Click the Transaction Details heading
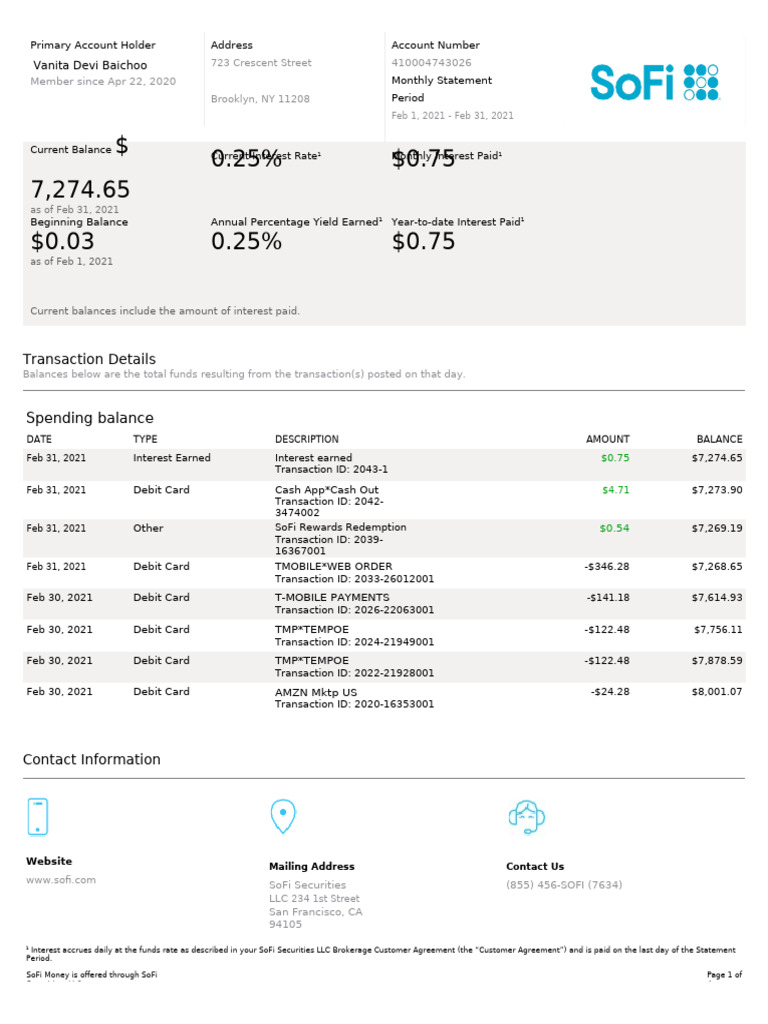768x1024 pixels. [89, 359]
